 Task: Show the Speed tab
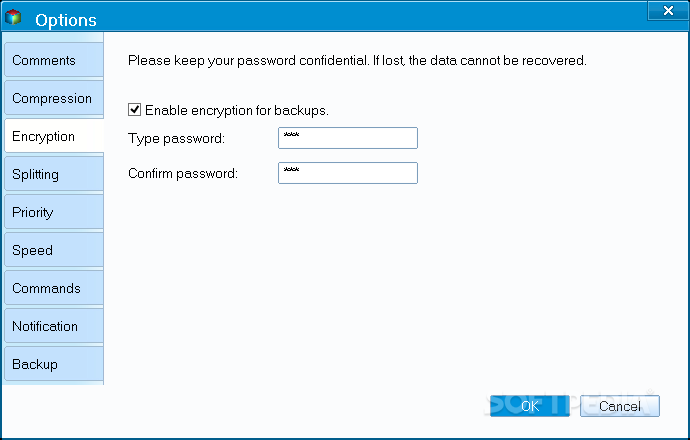(52, 251)
